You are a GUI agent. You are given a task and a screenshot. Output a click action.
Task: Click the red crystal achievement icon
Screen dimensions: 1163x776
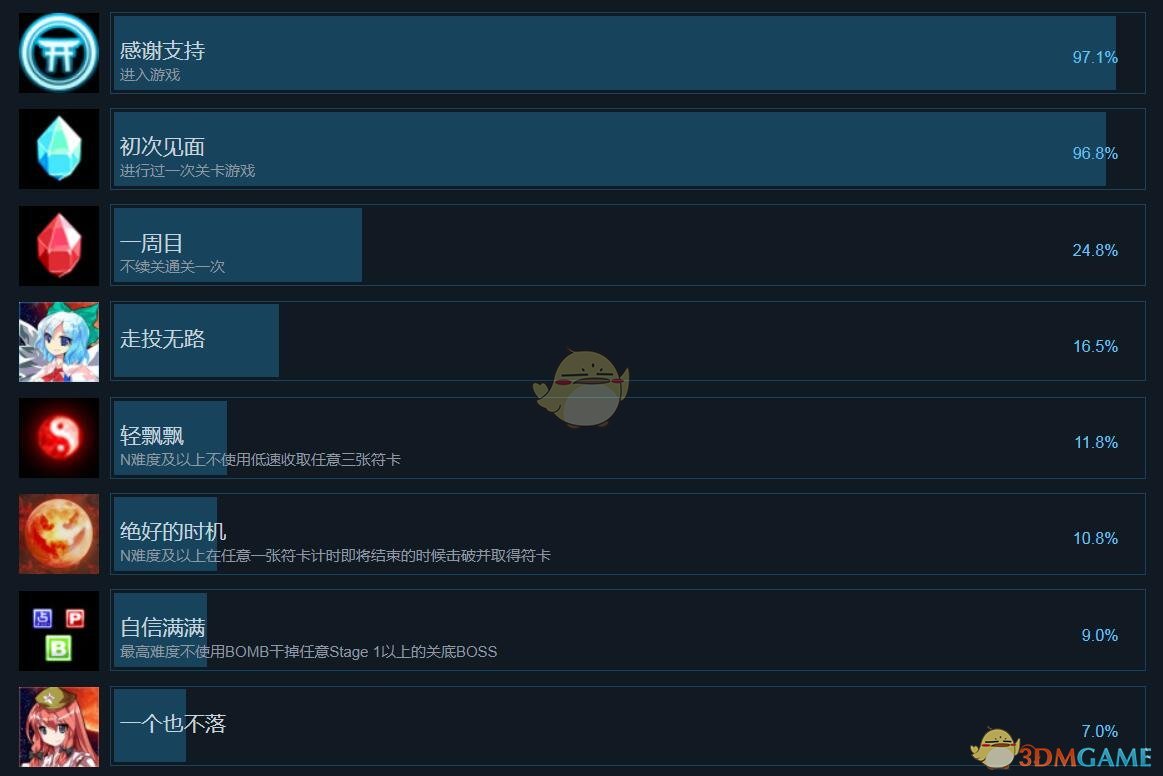click(59, 246)
